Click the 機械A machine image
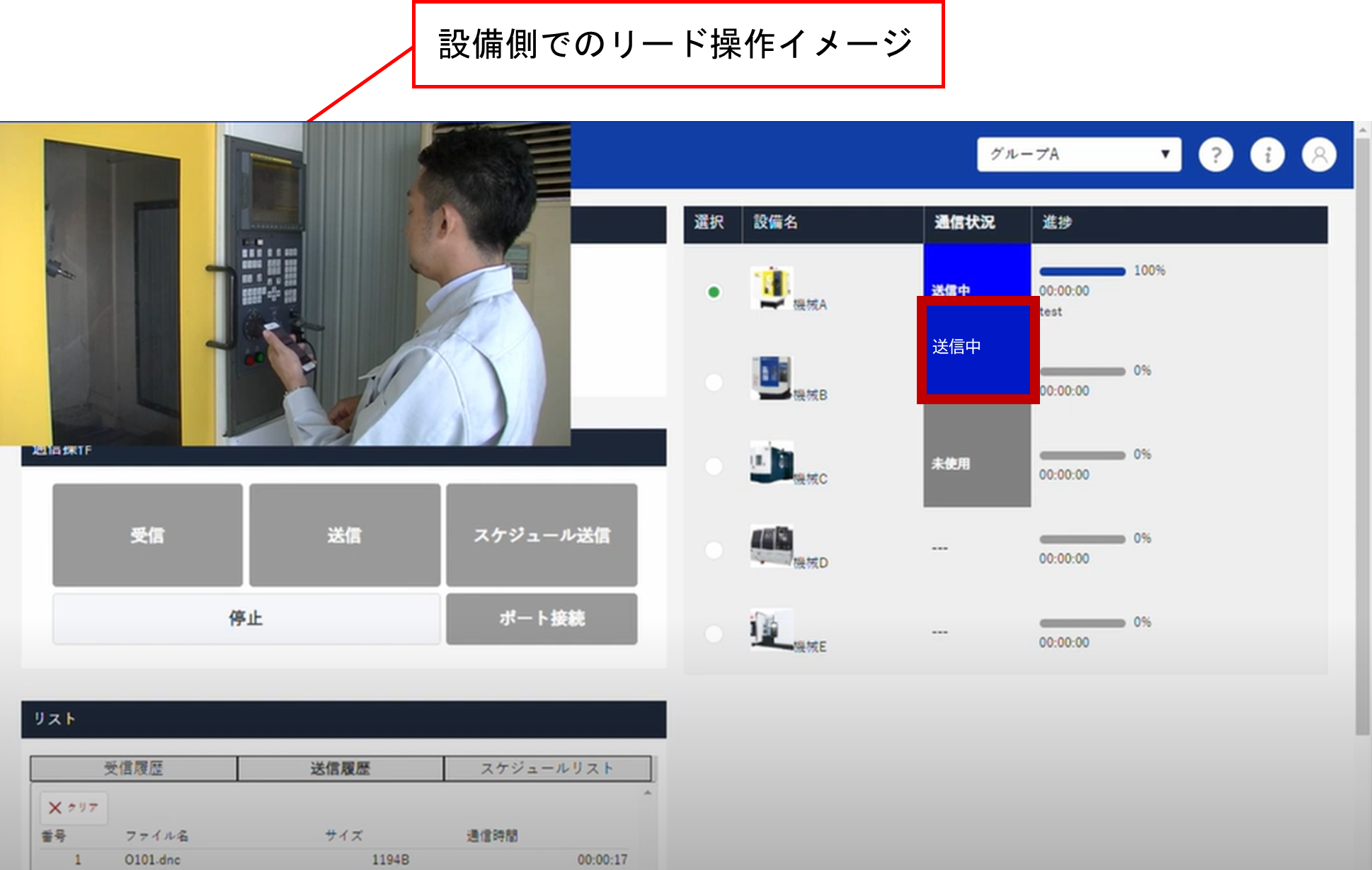The height and width of the screenshot is (870, 1372). coord(771,287)
